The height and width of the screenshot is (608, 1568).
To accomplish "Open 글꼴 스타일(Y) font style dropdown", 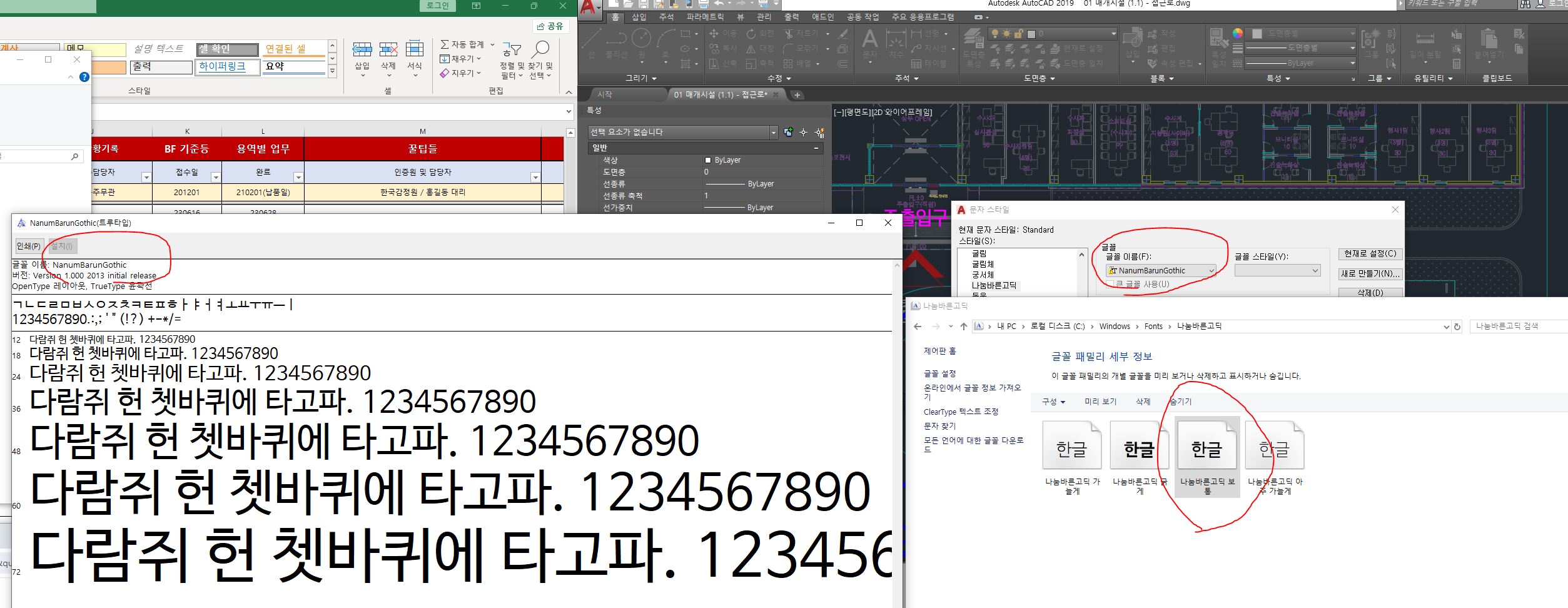I will tap(1277, 271).
